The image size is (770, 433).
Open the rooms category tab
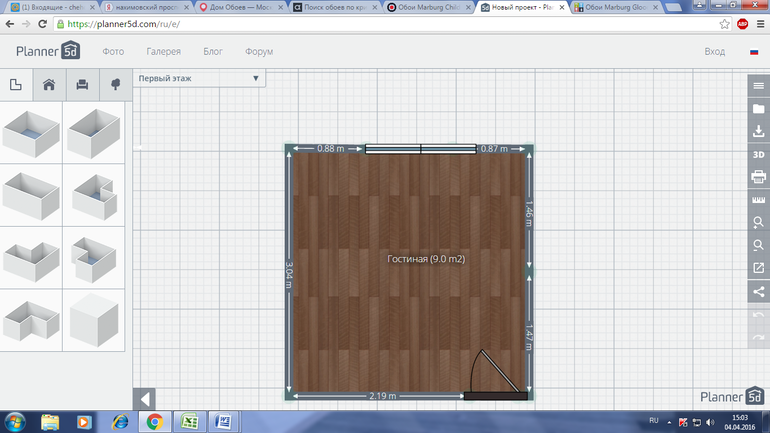16,85
